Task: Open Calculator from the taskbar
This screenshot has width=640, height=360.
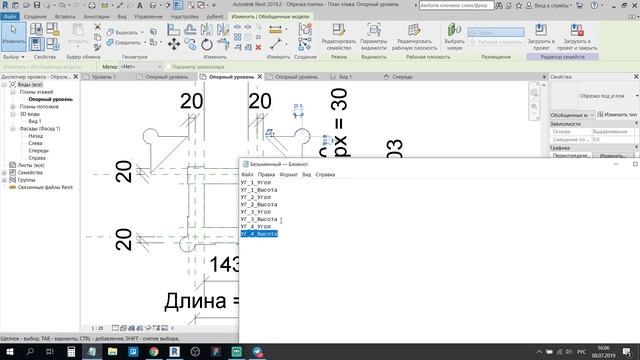Action: point(71,351)
